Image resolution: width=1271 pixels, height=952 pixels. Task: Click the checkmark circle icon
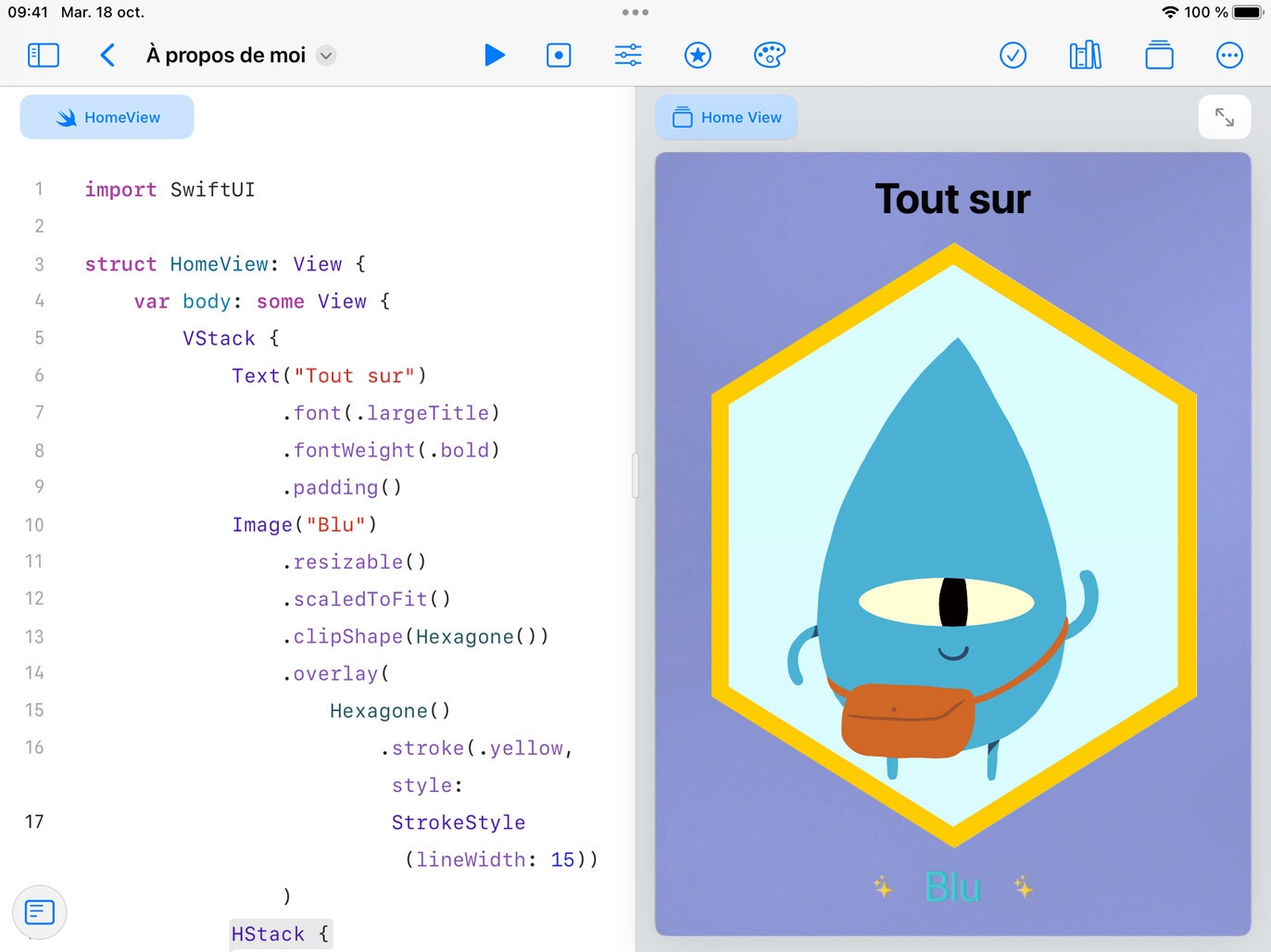click(1013, 56)
